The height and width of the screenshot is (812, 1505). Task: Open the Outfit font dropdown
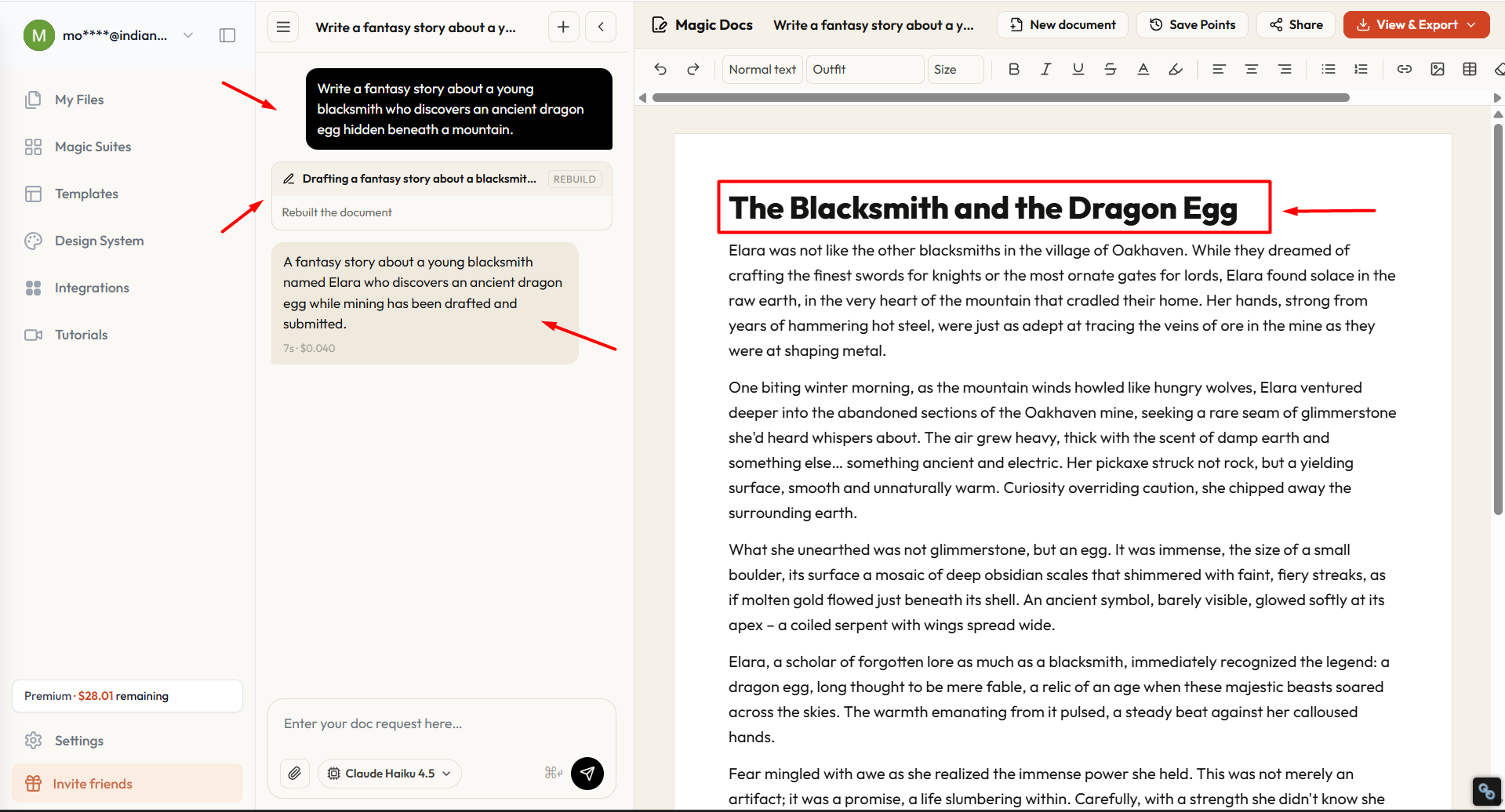865,69
